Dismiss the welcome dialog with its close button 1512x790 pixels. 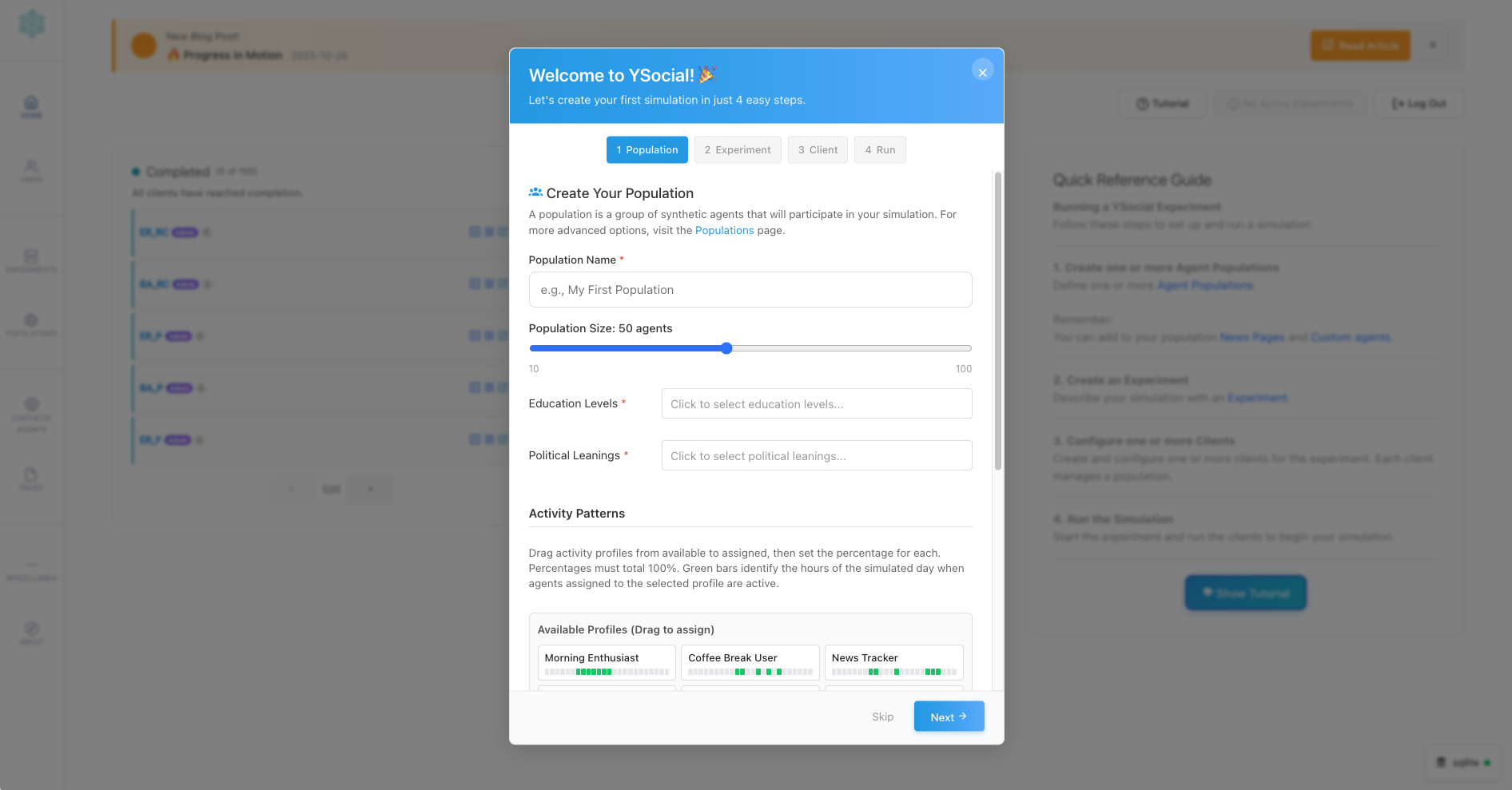[982, 71]
